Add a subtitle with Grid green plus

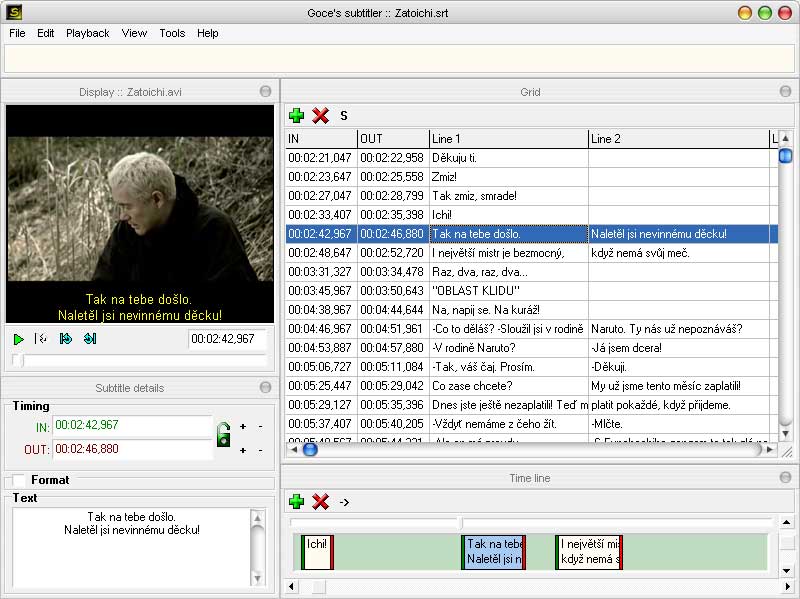pyautogui.click(x=296, y=116)
